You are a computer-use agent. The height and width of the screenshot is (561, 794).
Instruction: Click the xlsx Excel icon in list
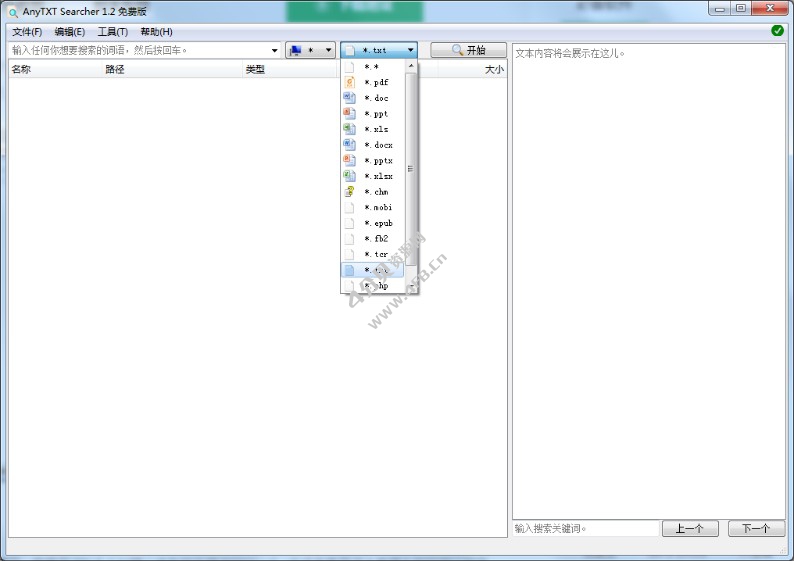tap(349, 176)
